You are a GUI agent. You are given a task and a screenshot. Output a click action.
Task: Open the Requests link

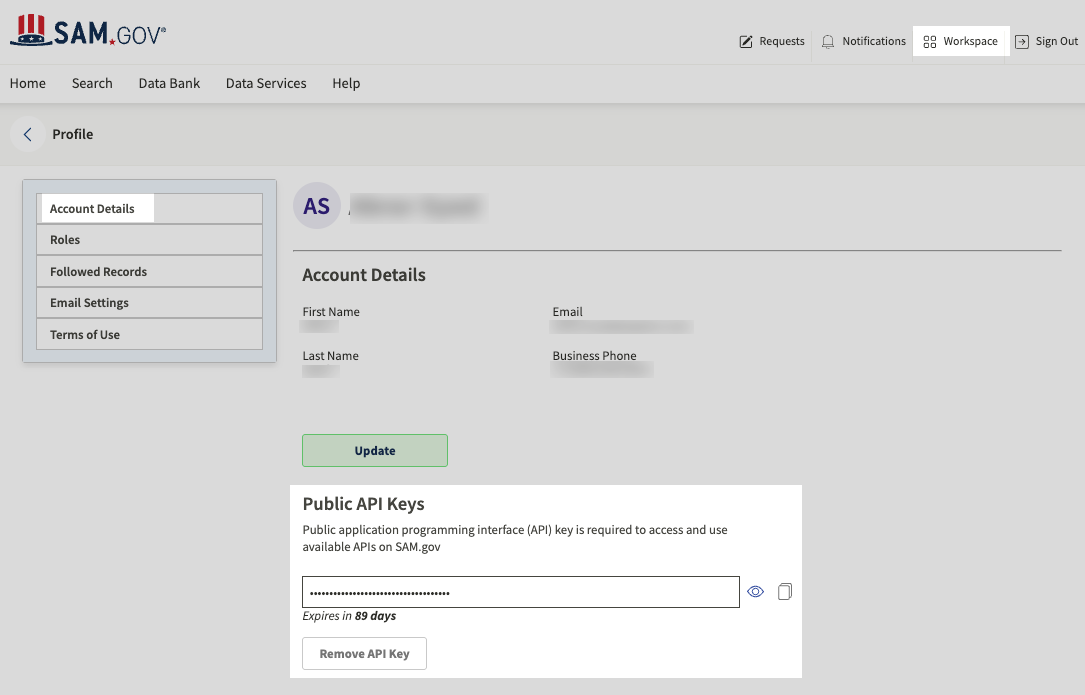pyautogui.click(x=782, y=42)
